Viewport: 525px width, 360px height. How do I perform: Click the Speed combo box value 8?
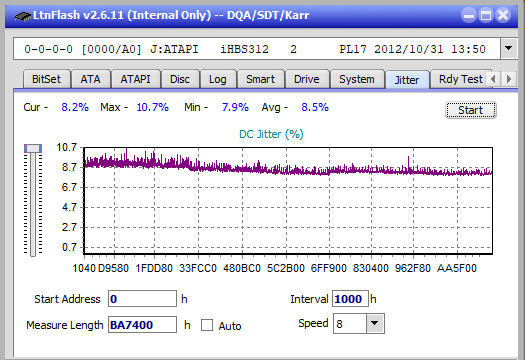(350, 323)
